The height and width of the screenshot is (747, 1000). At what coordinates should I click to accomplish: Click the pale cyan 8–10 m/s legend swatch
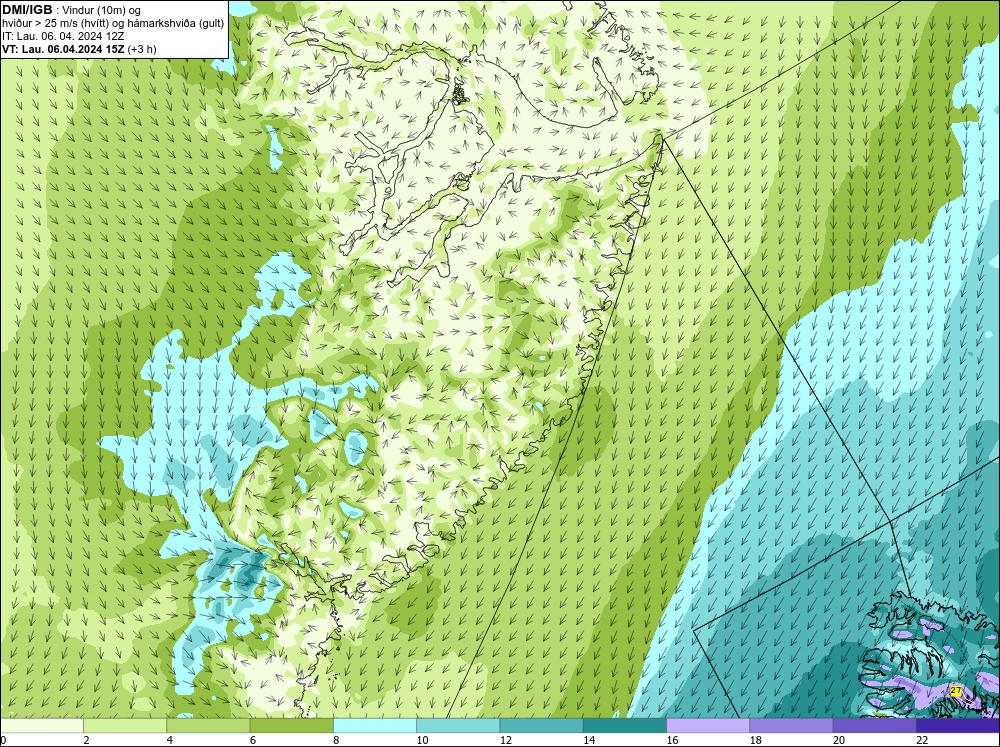coord(375,726)
